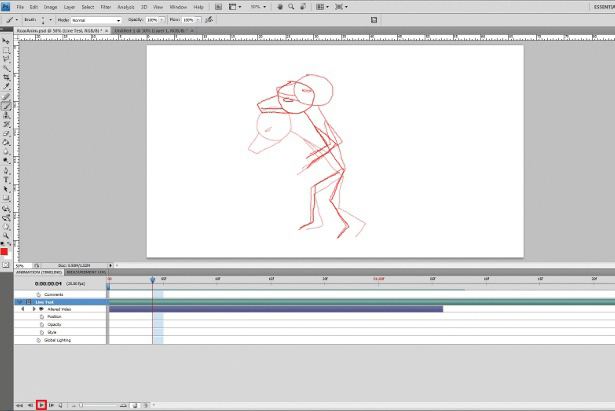Toggle Global Lighting stopwatch

tap(38, 340)
